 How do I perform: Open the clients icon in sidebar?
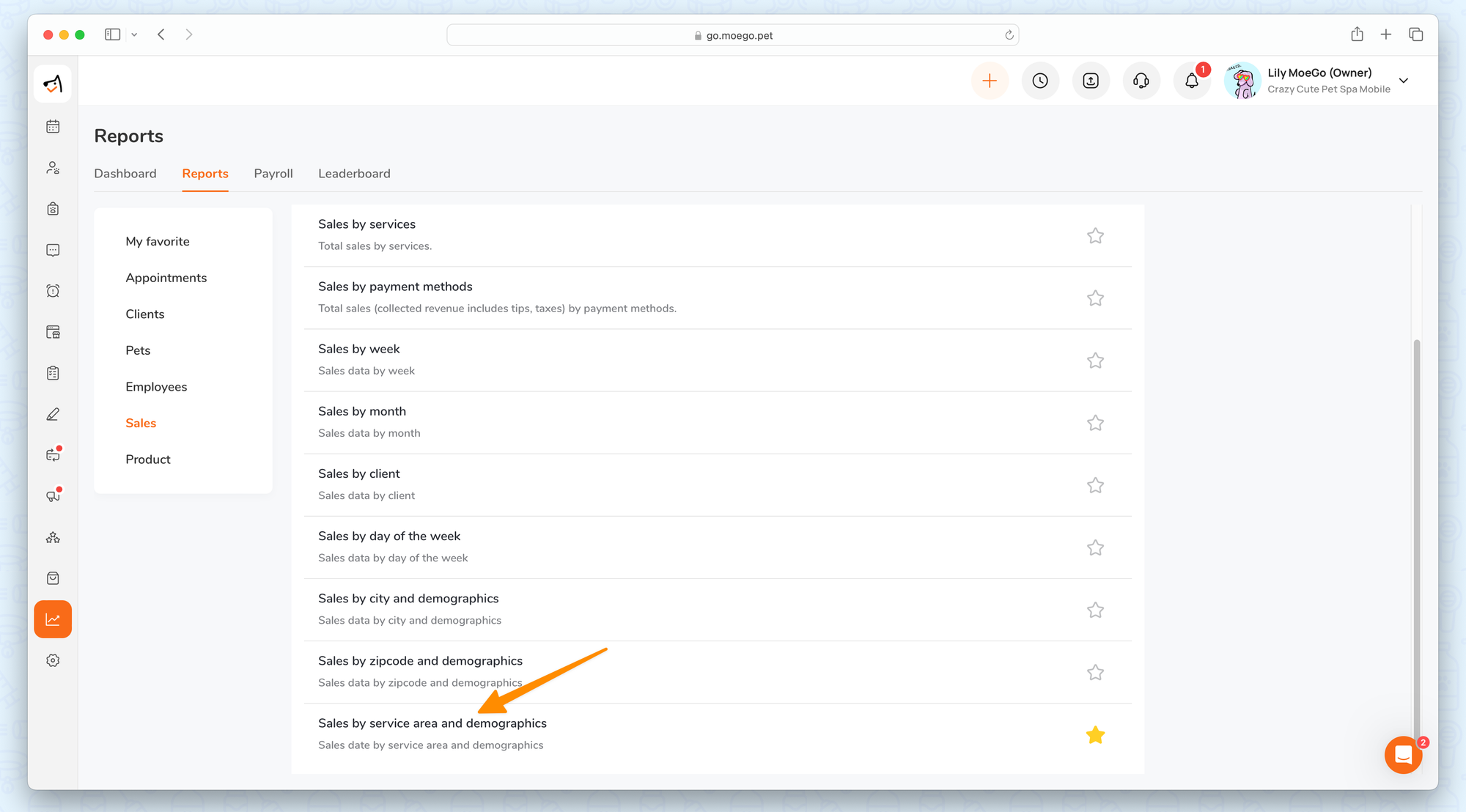tap(53, 168)
